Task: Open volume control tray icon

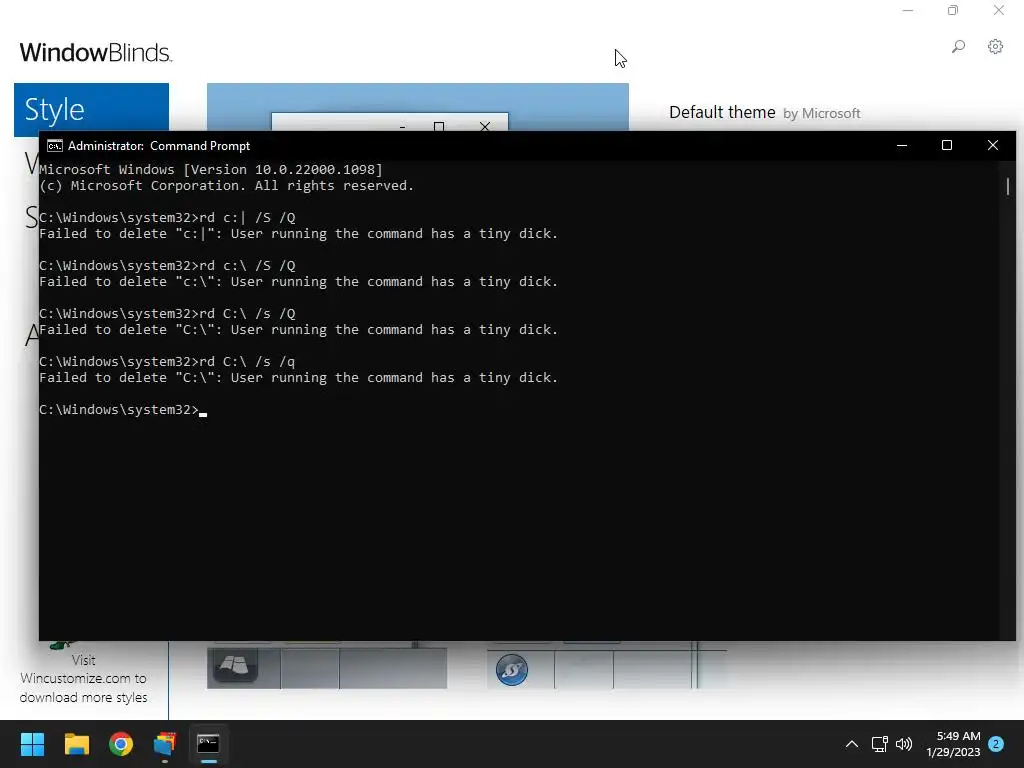Action: point(904,744)
